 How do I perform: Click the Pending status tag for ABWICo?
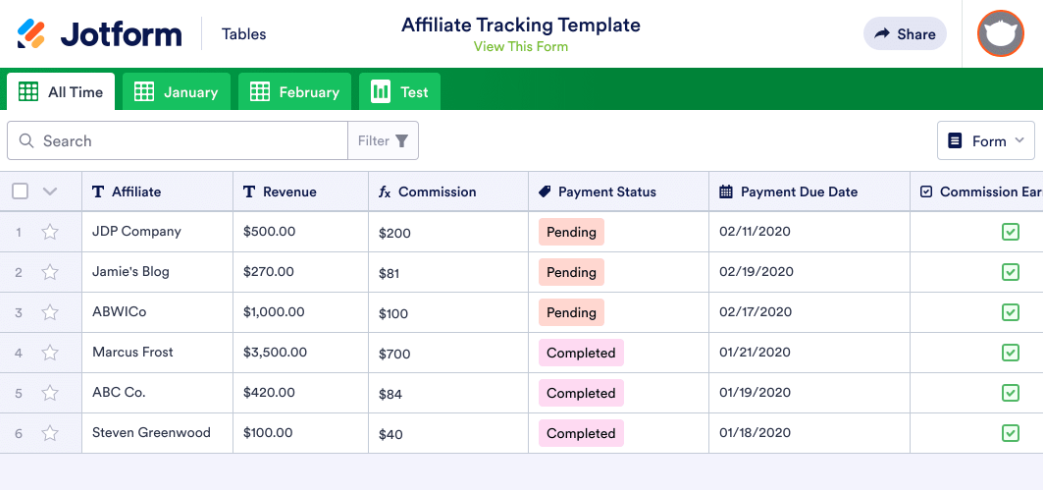[571, 313]
